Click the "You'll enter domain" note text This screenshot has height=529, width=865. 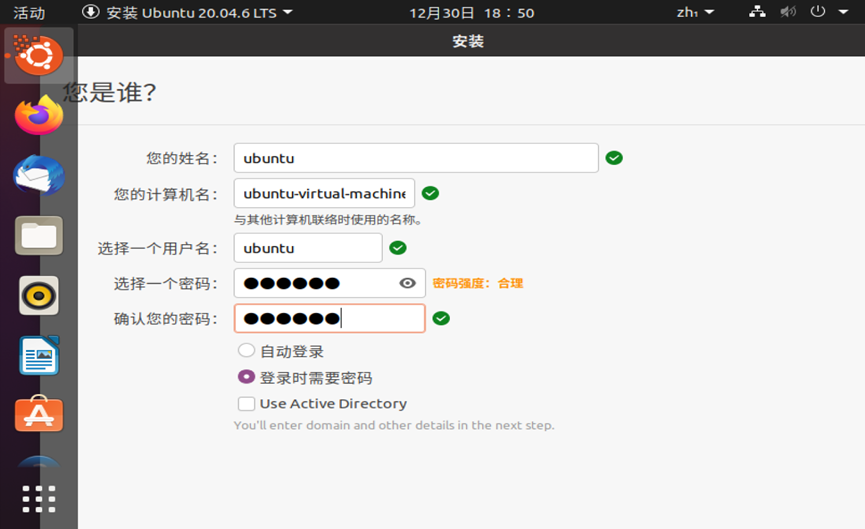pyautogui.click(x=394, y=425)
